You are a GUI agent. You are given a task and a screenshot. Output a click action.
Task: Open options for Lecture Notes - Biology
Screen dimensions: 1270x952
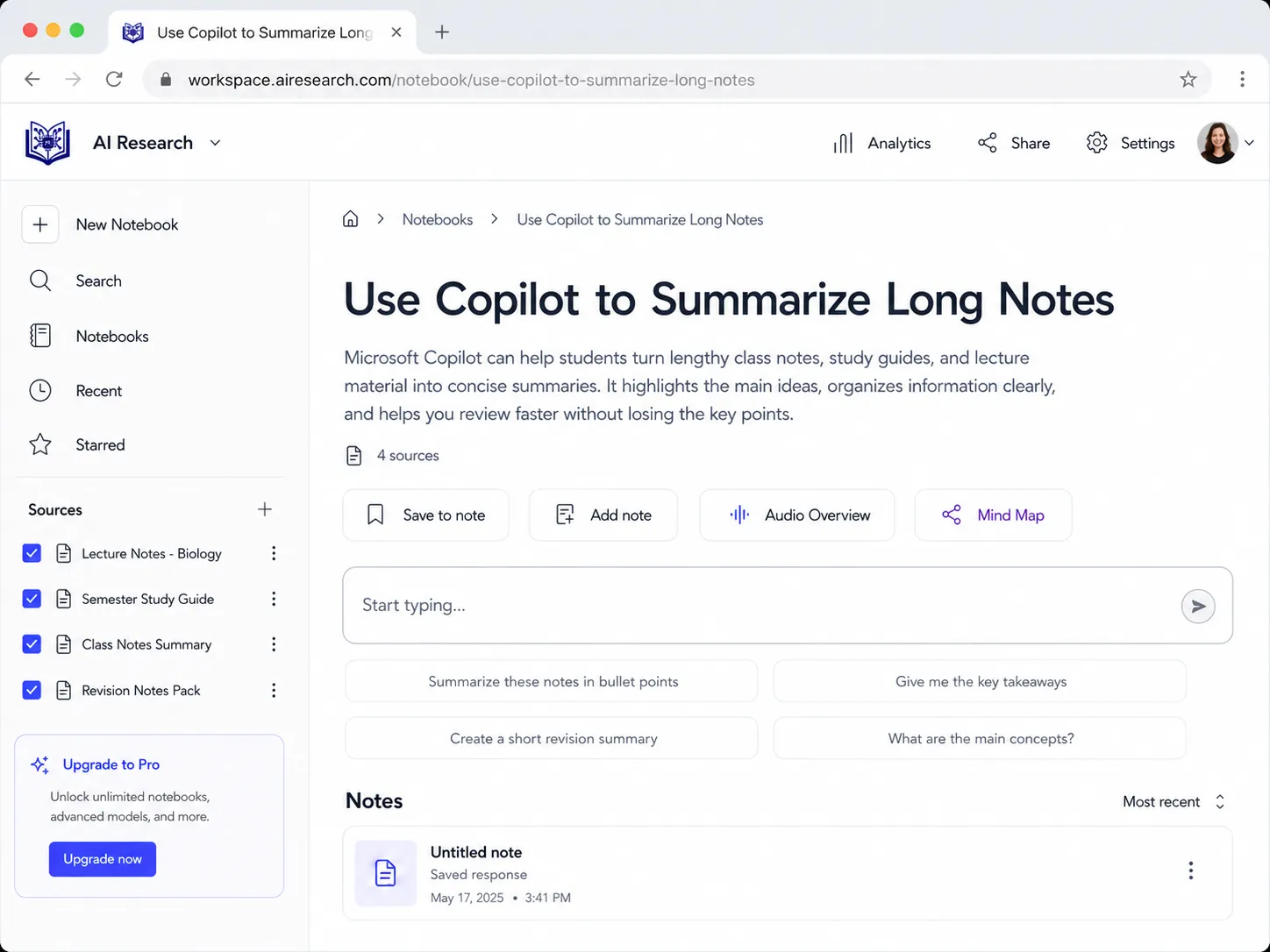point(274,553)
